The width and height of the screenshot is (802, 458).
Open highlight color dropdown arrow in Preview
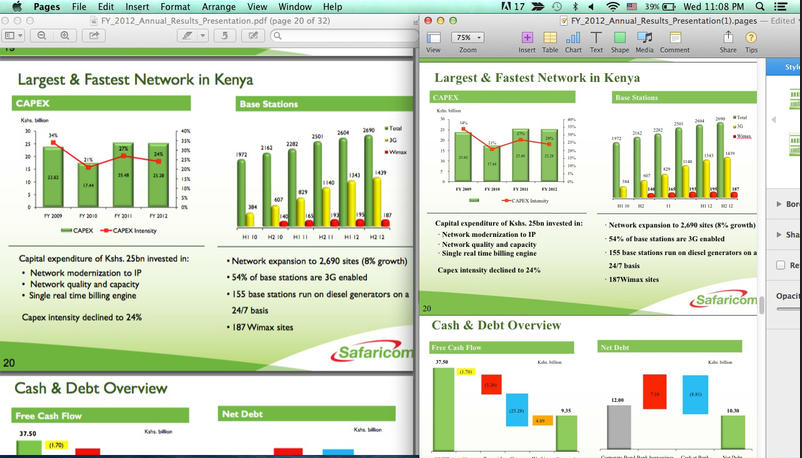click(x=203, y=35)
